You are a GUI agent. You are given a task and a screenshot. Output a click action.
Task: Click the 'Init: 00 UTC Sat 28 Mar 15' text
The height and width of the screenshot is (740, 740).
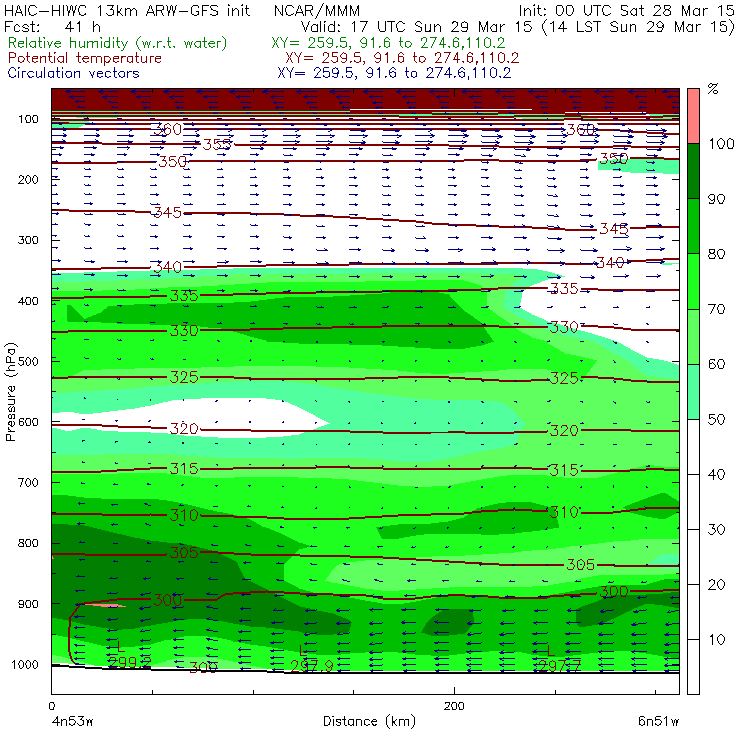click(627, 10)
